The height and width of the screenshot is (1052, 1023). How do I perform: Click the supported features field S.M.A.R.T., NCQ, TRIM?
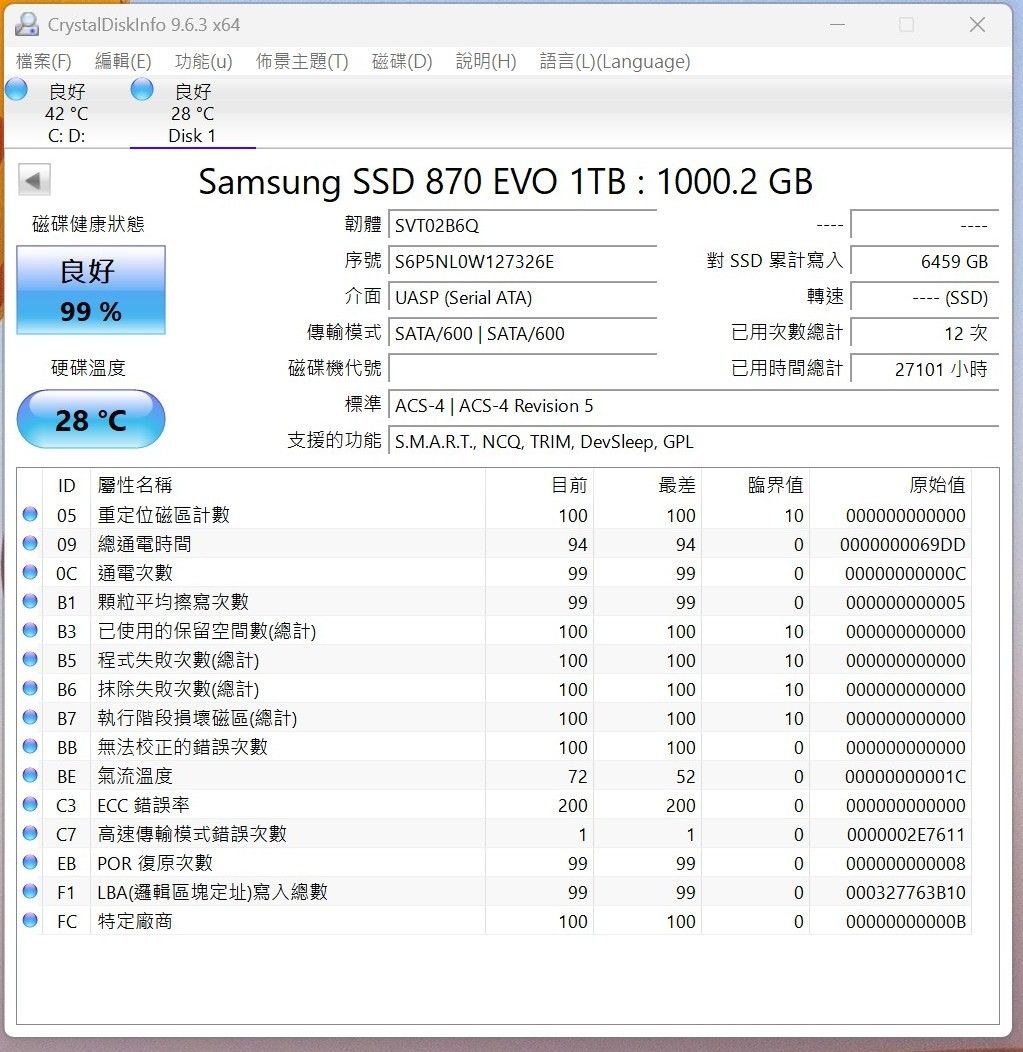(694, 441)
